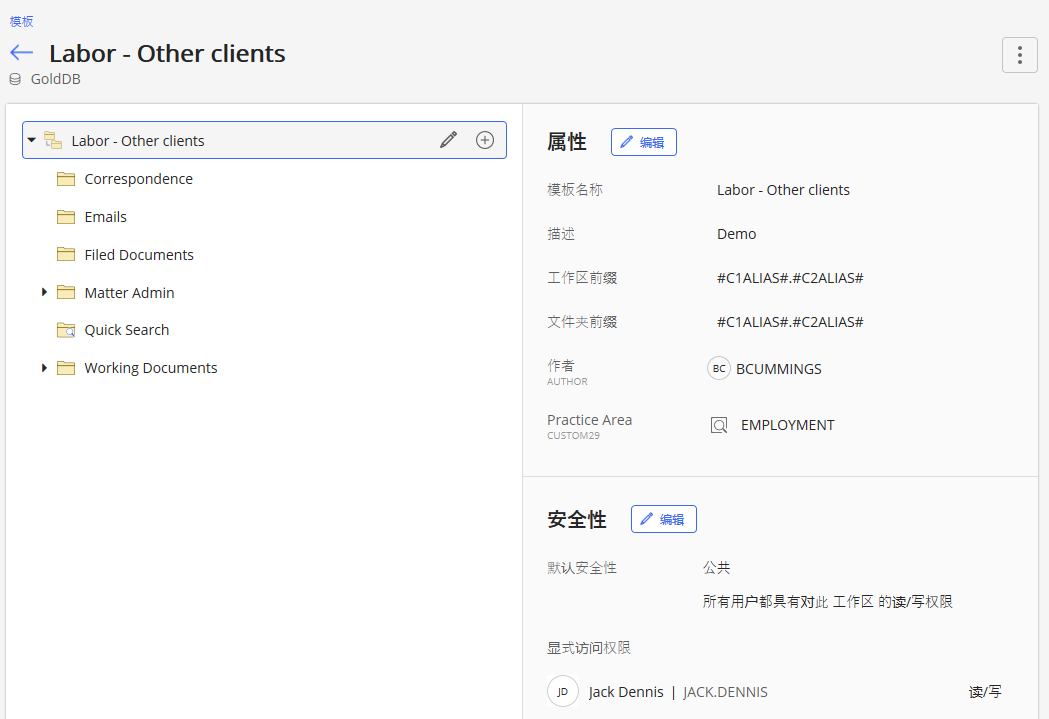The width and height of the screenshot is (1049, 719).
Task: Click the JD user avatar
Action: 563,691
